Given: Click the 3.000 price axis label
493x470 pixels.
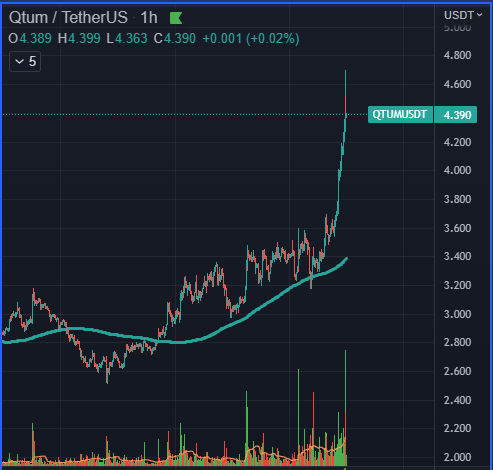Looking at the screenshot, I should tap(457, 314).
